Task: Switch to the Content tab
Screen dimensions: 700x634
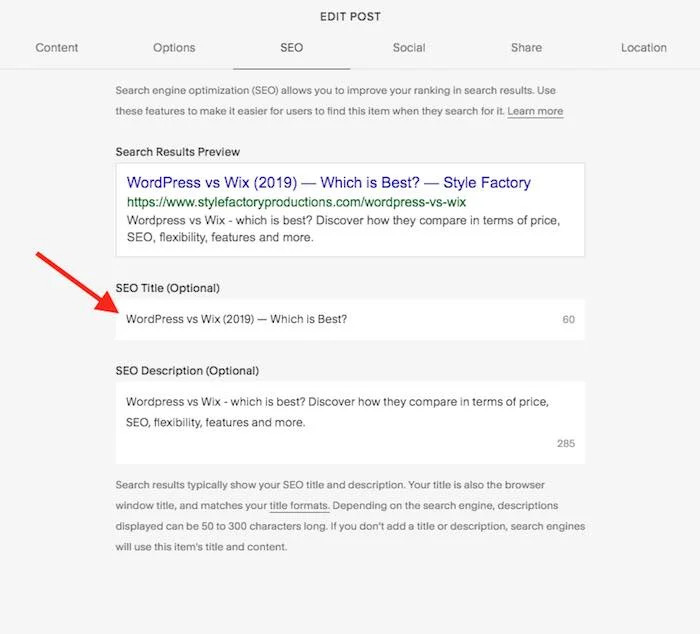Action: [x=57, y=48]
